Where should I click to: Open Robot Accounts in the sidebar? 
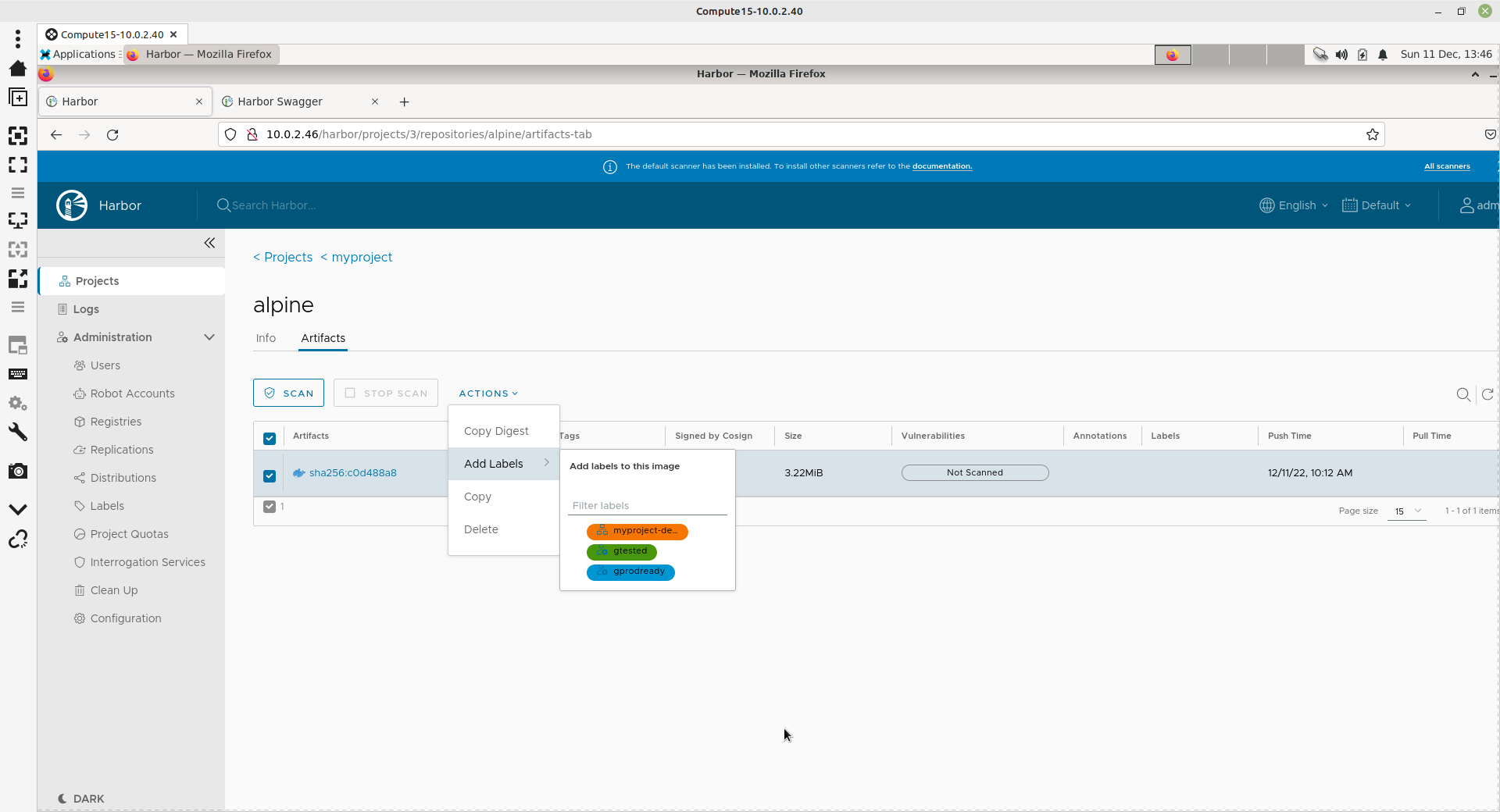132,394
